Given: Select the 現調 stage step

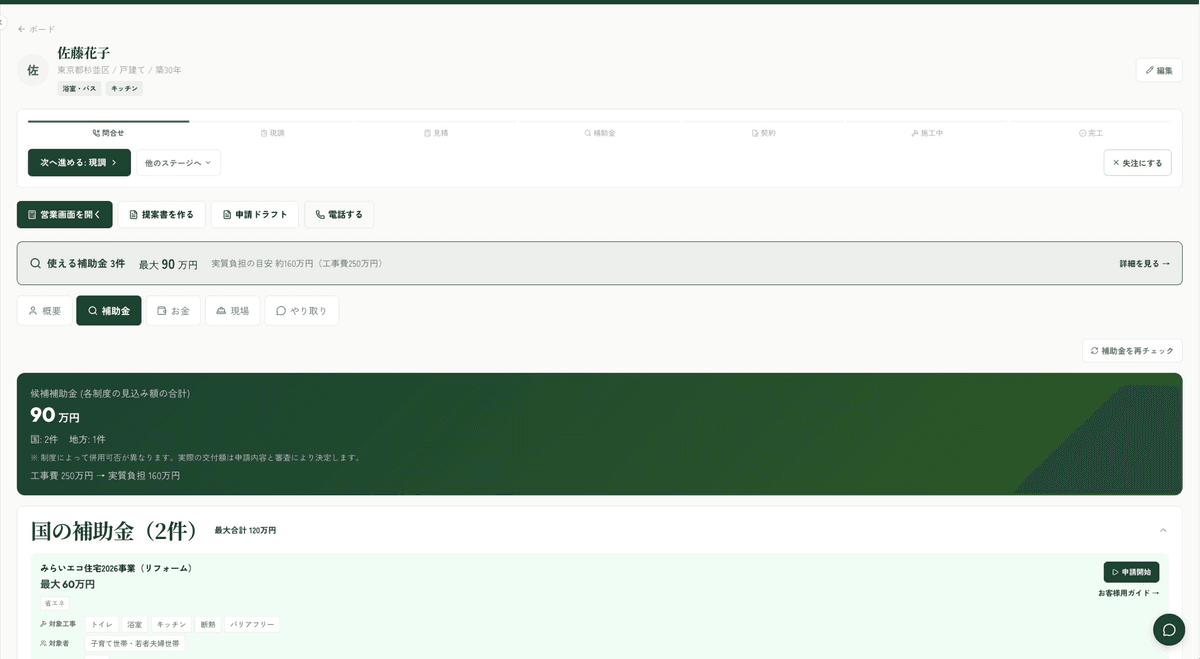Looking at the screenshot, I should click(272, 132).
